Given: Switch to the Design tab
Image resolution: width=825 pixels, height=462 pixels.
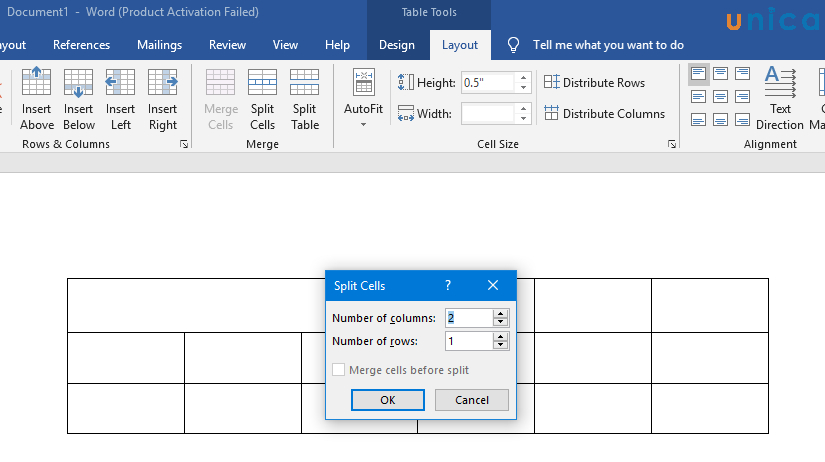Looking at the screenshot, I should point(397,45).
